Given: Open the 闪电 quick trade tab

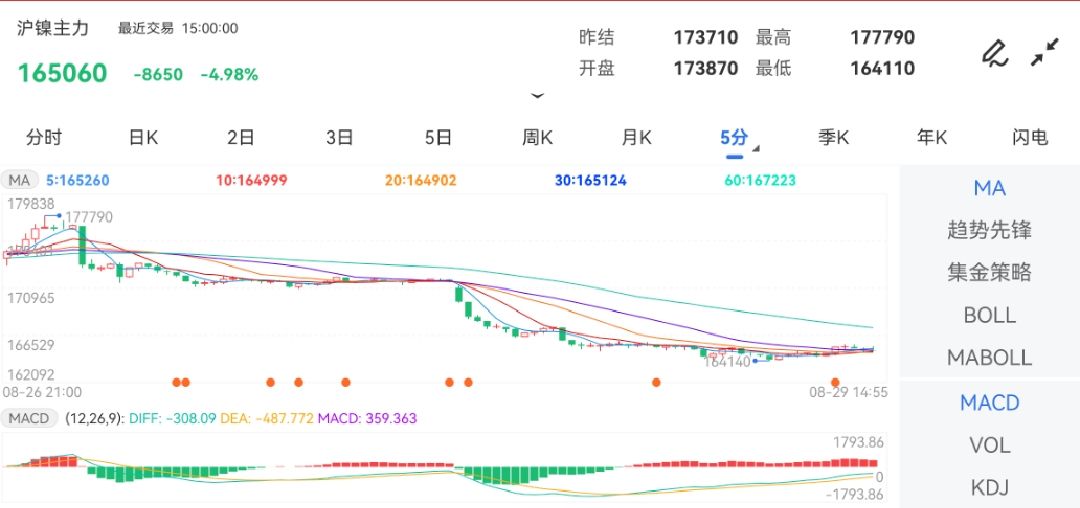Looking at the screenshot, I should click(x=1029, y=138).
